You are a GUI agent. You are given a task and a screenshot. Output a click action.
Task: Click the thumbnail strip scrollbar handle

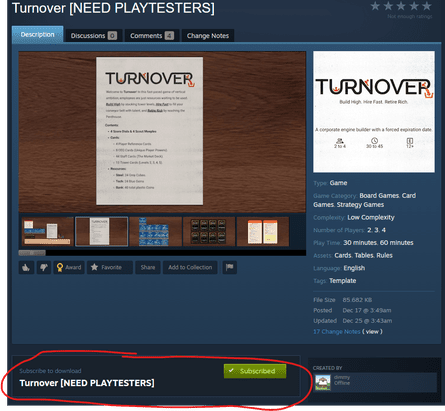coord(32,253)
